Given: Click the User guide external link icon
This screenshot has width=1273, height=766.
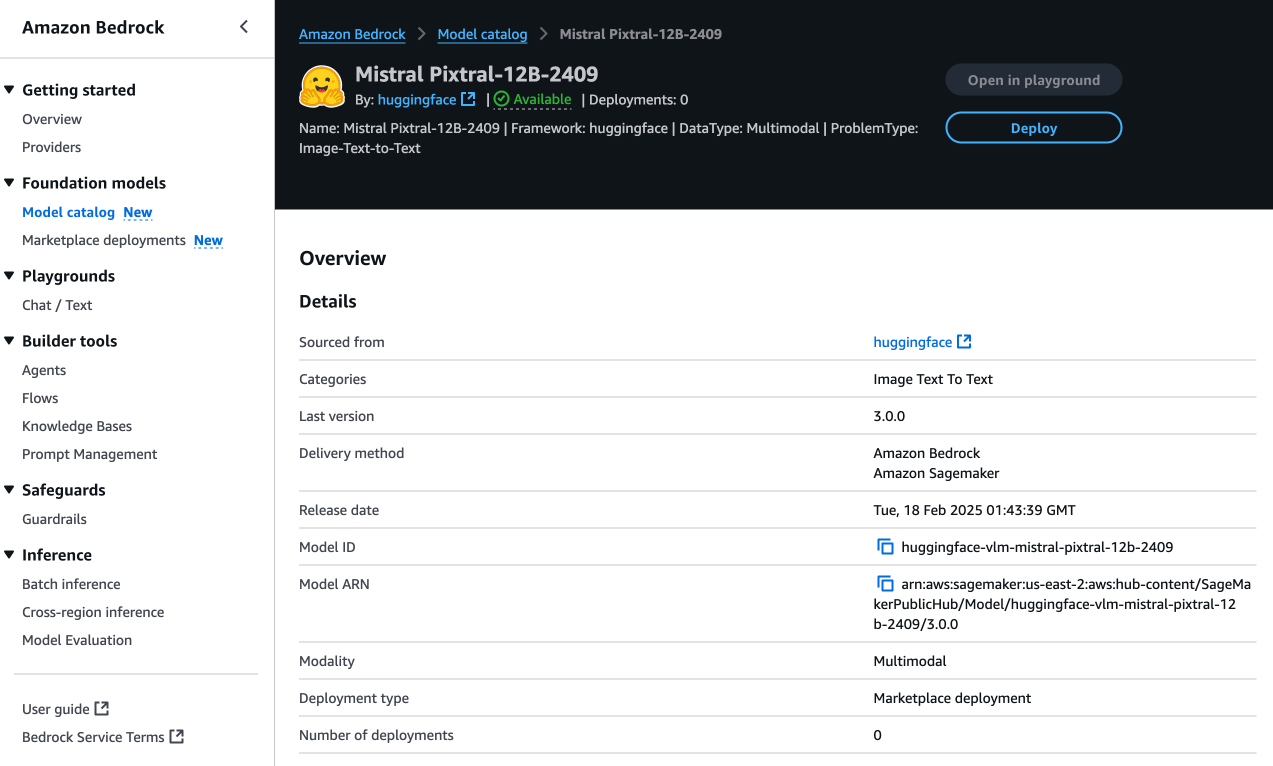Looking at the screenshot, I should coord(101,709).
